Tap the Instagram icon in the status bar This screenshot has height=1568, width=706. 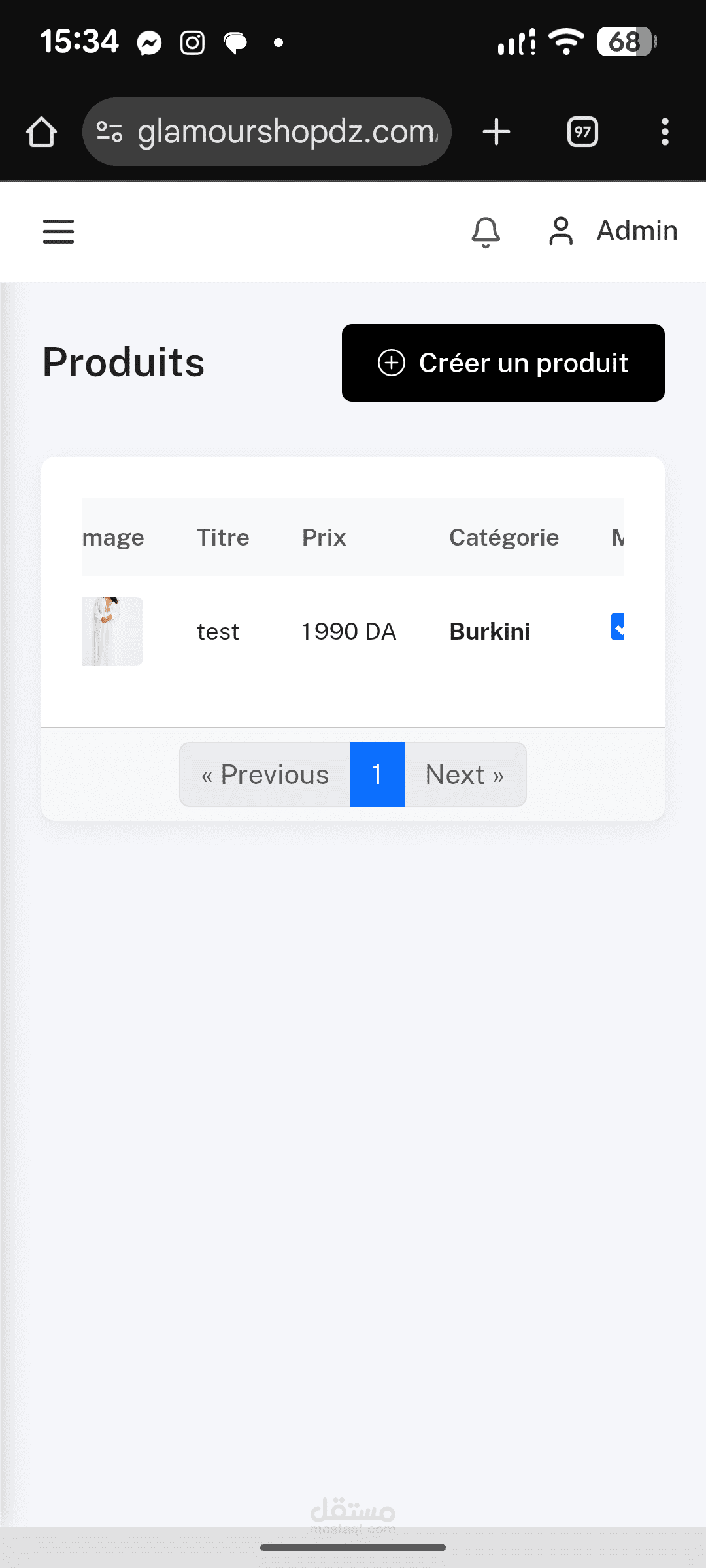(x=192, y=43)
